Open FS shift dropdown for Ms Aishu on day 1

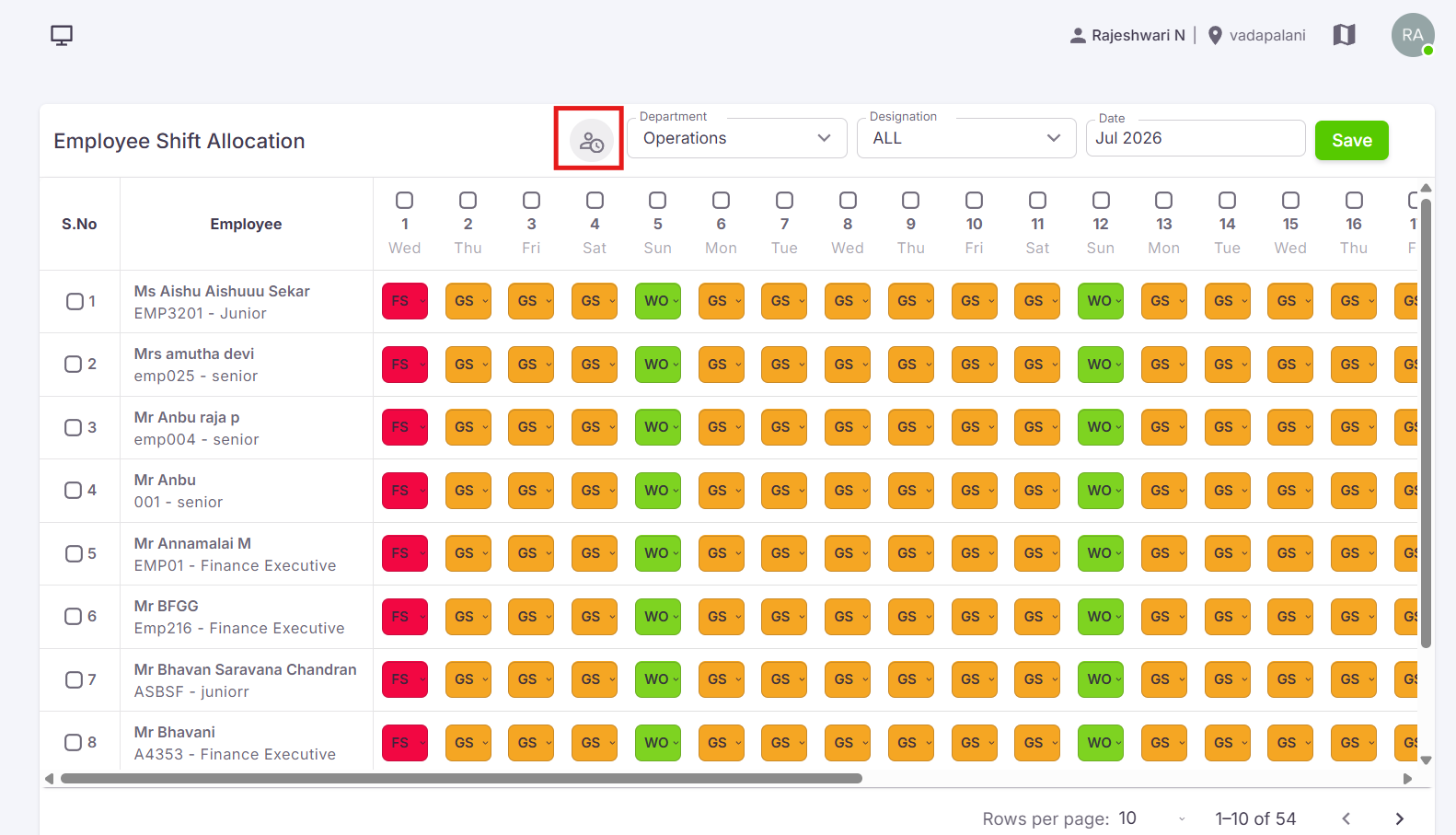point(405,301)
